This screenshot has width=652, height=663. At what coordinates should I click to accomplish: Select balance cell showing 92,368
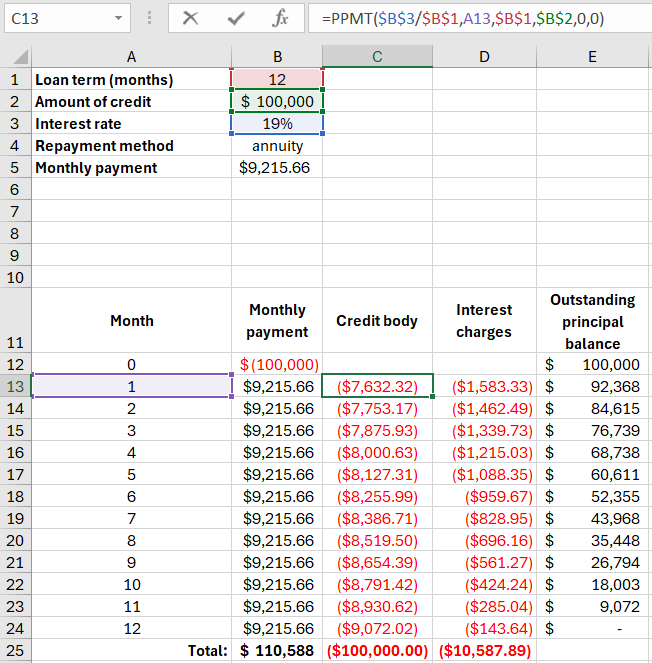click(592, 386)
